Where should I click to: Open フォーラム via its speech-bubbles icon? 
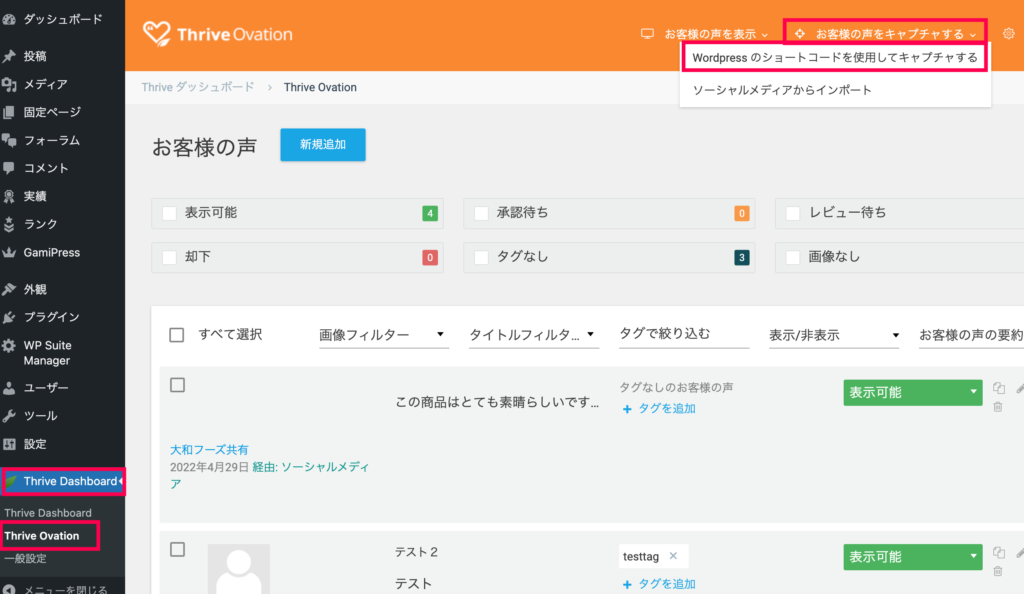[9, 140]
